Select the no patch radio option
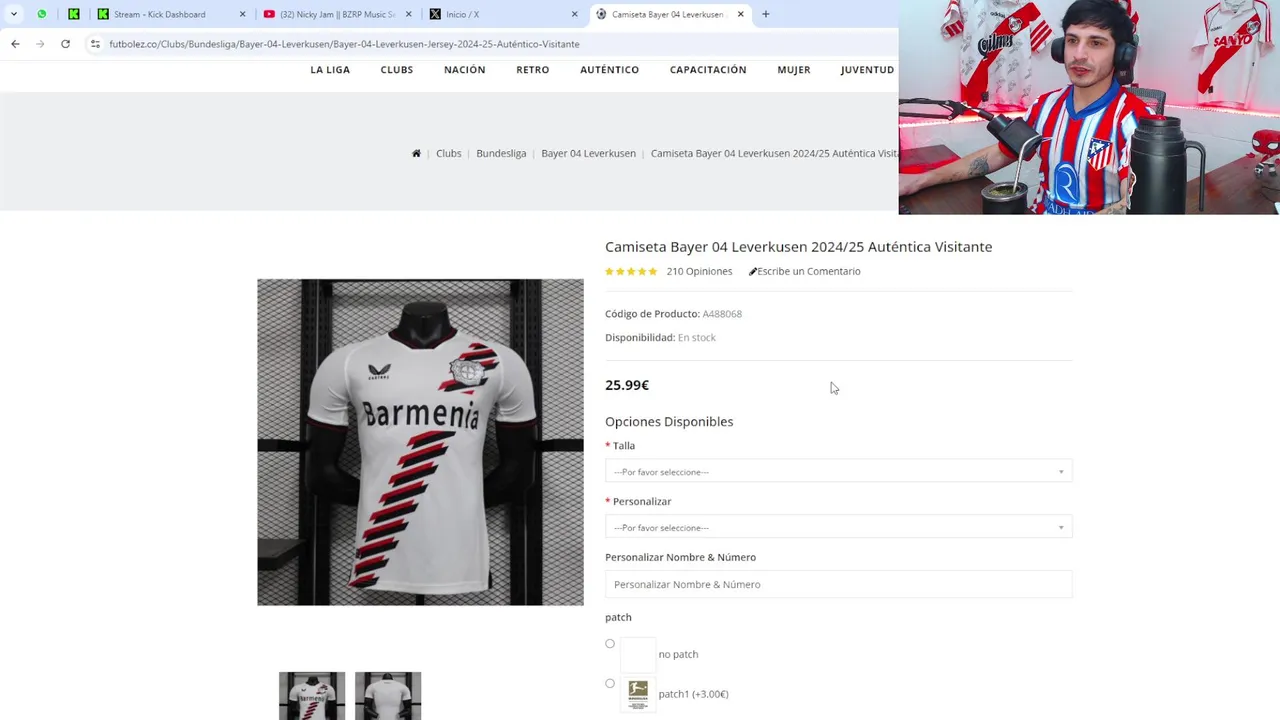Viewport: 1280px width, 720px height. [x=610, y=644]
